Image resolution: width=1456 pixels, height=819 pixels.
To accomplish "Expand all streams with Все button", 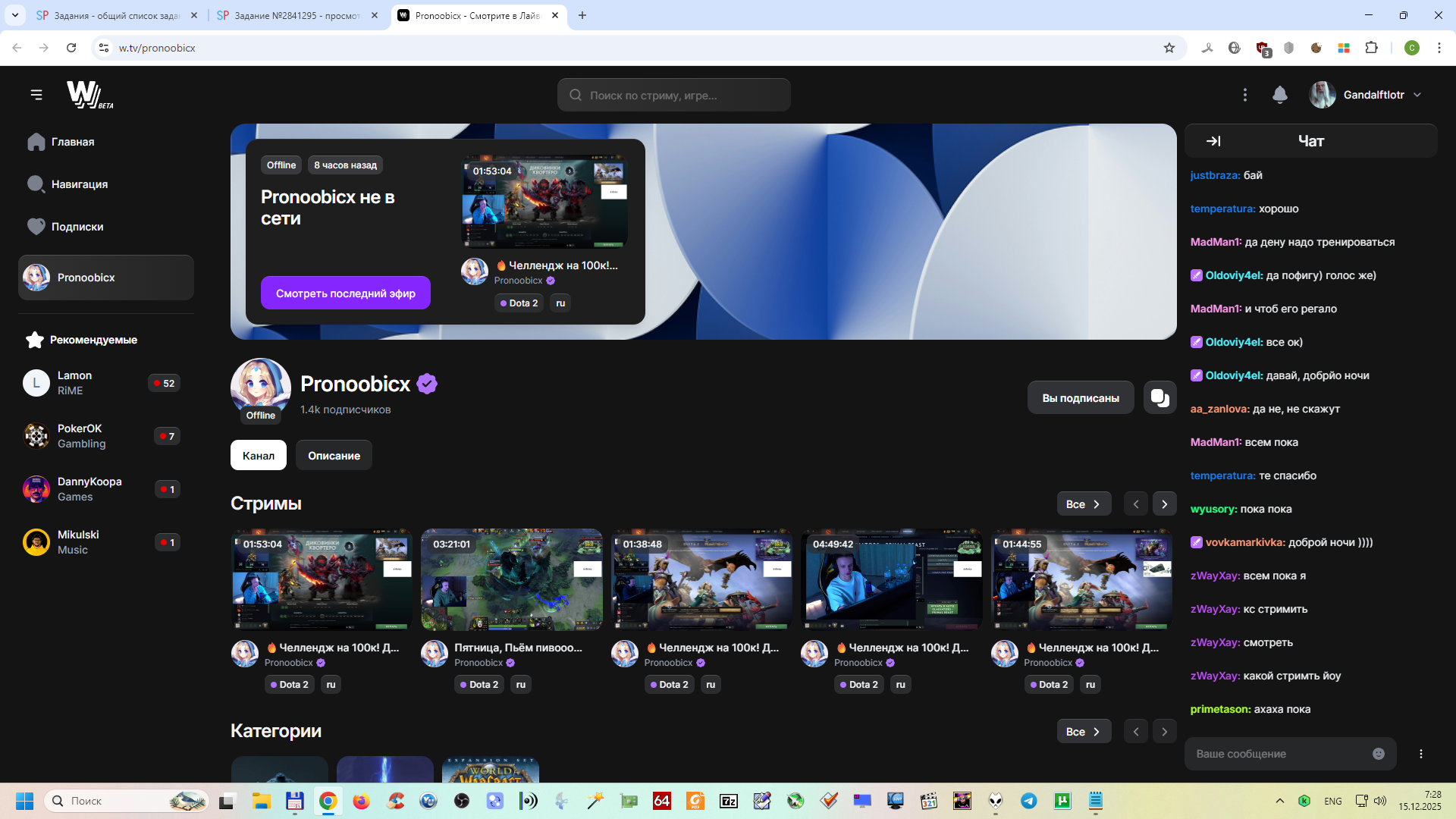I will pos(1083,504).
